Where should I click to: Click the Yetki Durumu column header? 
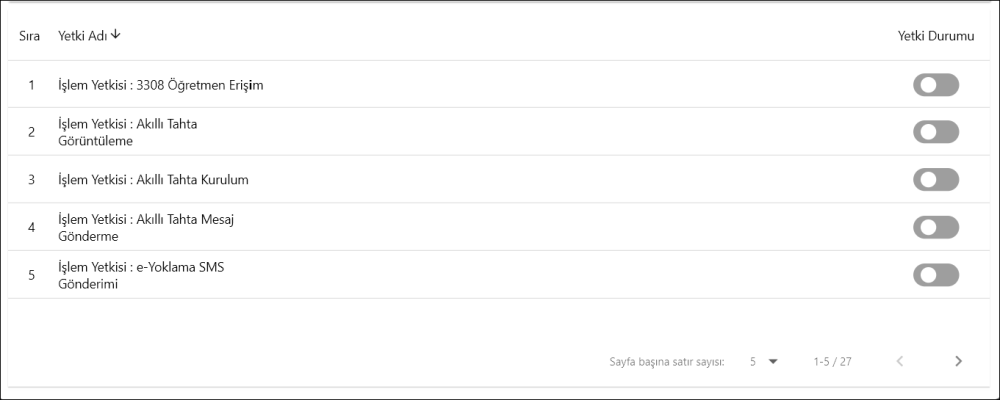pyautogui.click(x=935, y=36)
